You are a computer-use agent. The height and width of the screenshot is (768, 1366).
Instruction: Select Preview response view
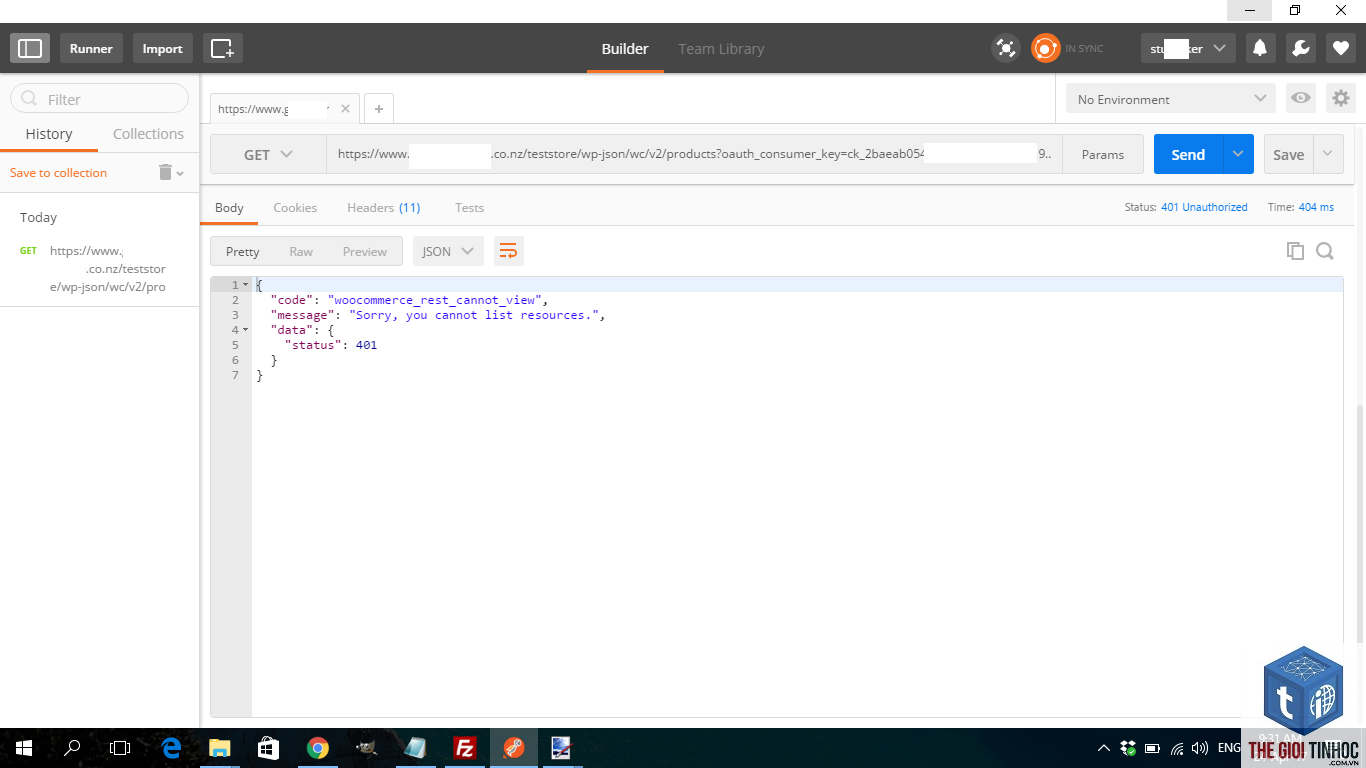364,251
